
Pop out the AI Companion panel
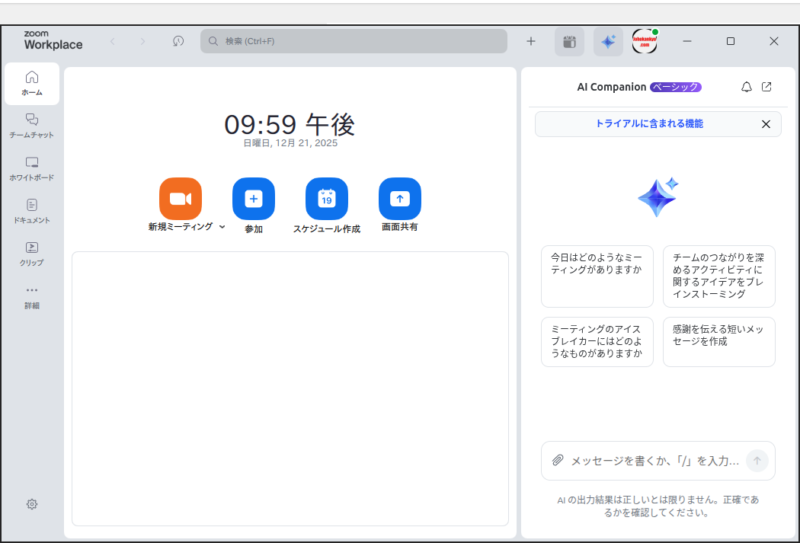(x=767, y=87)
